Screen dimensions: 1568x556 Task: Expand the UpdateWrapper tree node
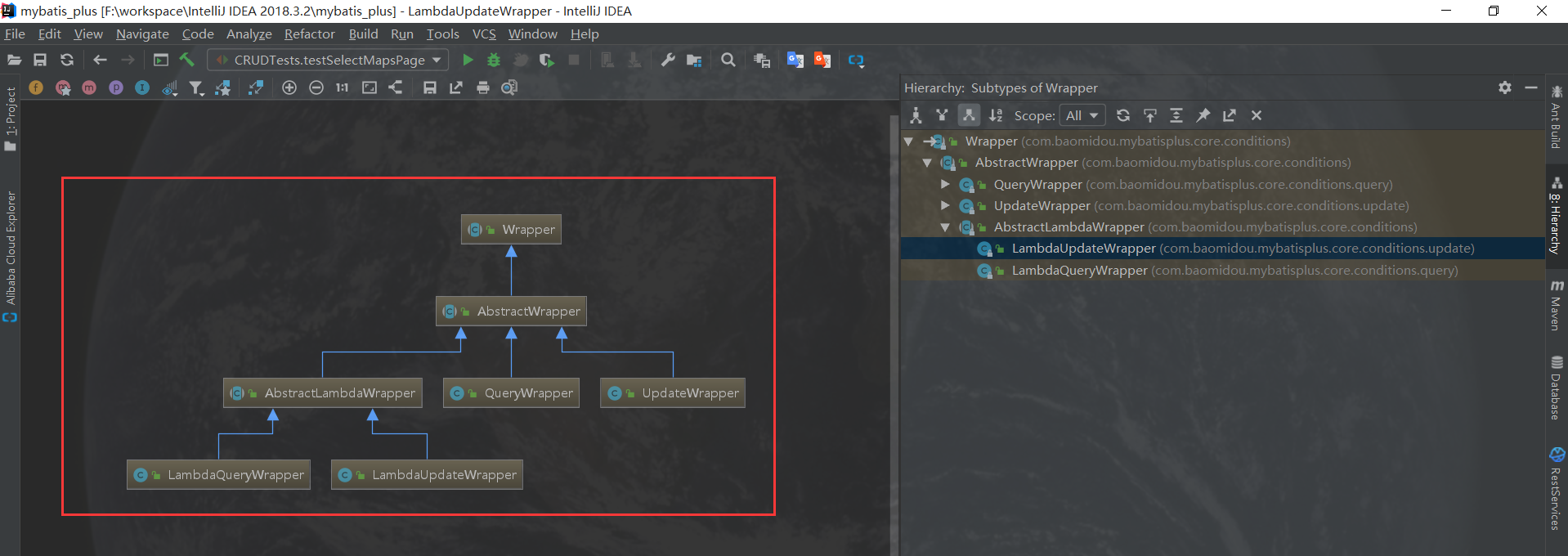[x=945, y=205]
